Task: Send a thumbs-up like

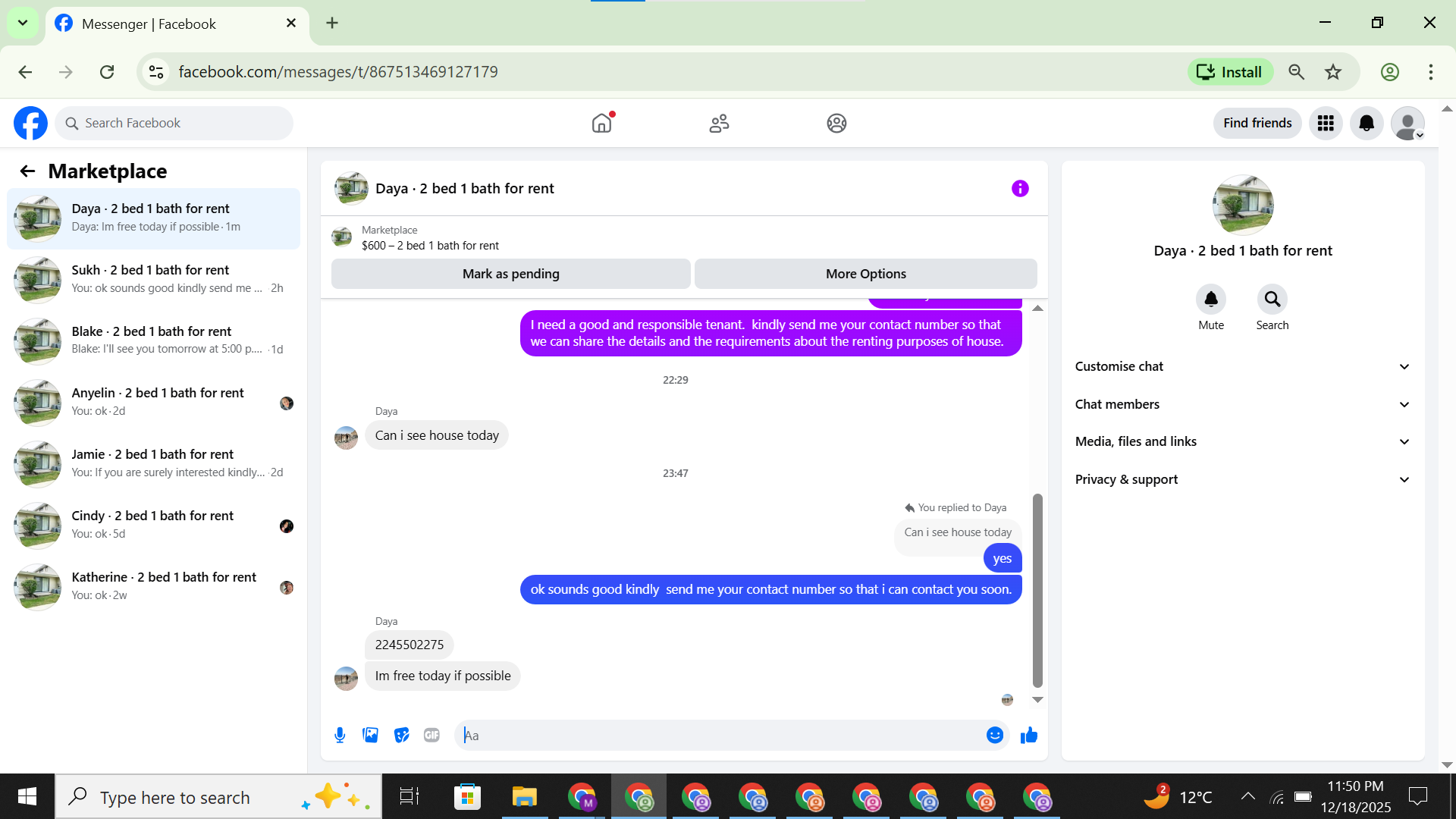Action: [x=1029, y=735]
